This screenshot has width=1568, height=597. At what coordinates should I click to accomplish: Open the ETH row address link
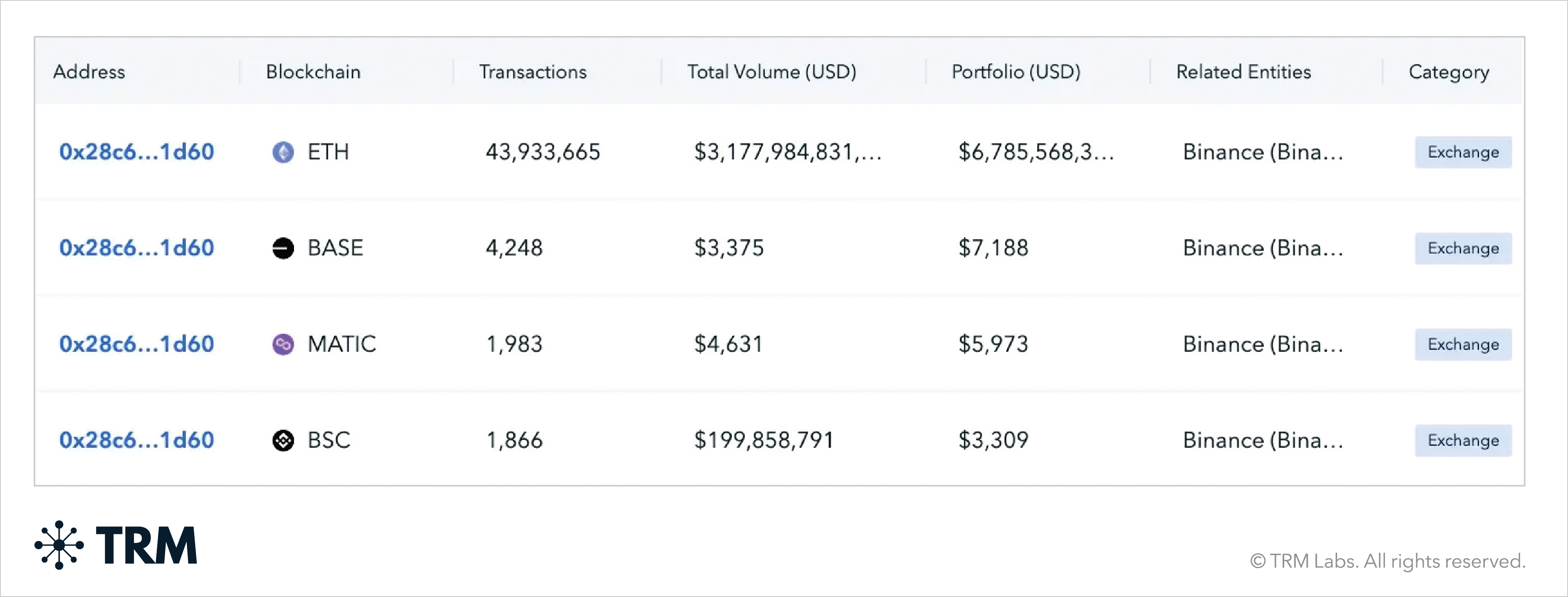(x=136, y=152)
